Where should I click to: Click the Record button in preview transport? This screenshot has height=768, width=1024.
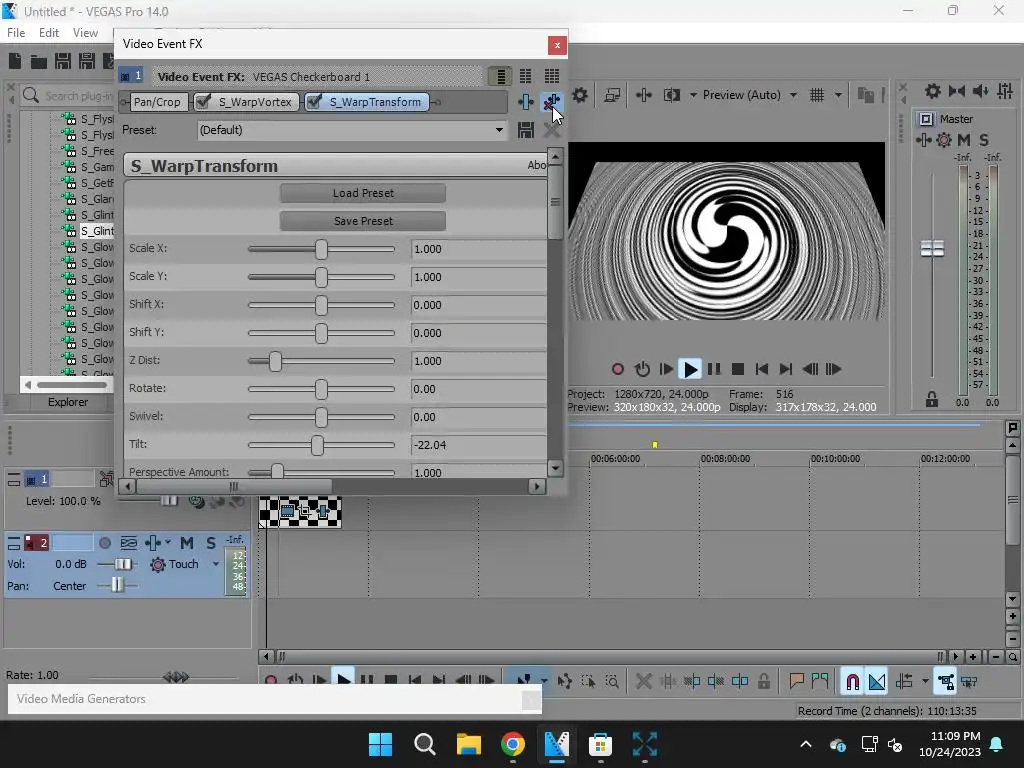(x=618, y=370)
